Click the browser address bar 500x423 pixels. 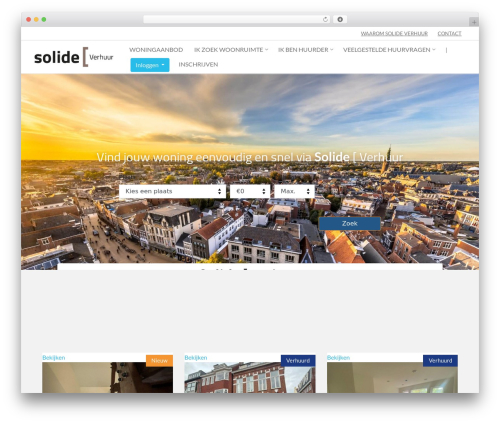click(236, 20)
